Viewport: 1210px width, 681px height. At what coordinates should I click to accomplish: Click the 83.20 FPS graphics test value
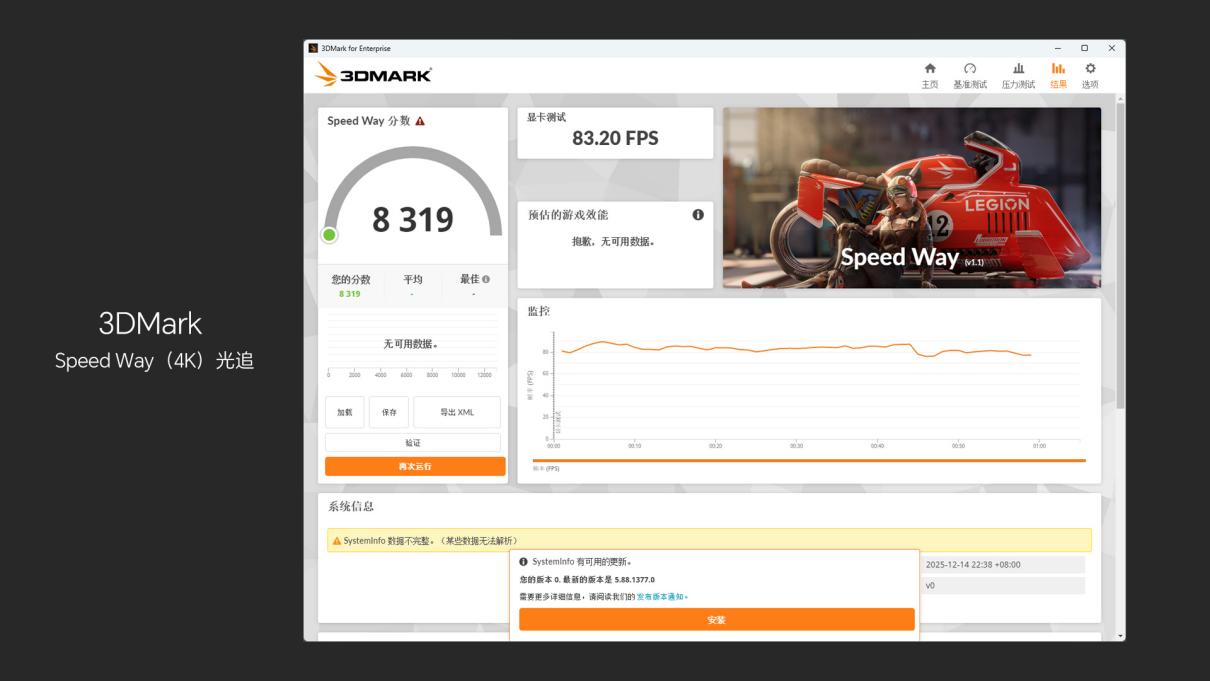pos(615,139)
